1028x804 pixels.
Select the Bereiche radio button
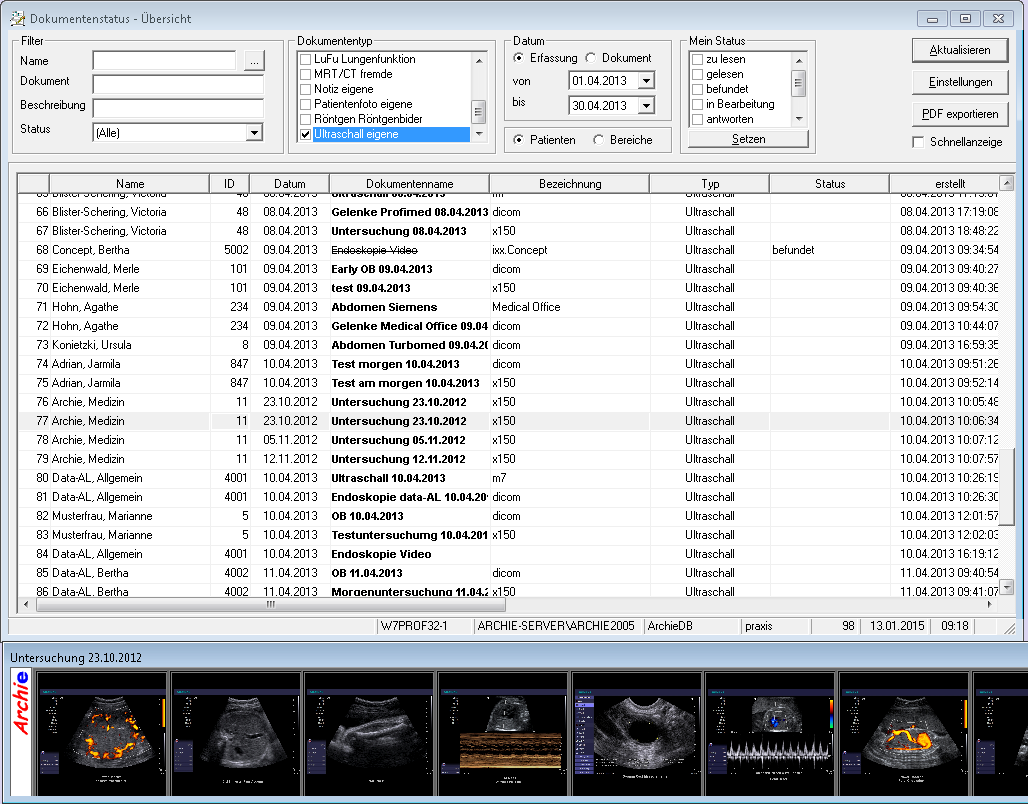[599, 140]
